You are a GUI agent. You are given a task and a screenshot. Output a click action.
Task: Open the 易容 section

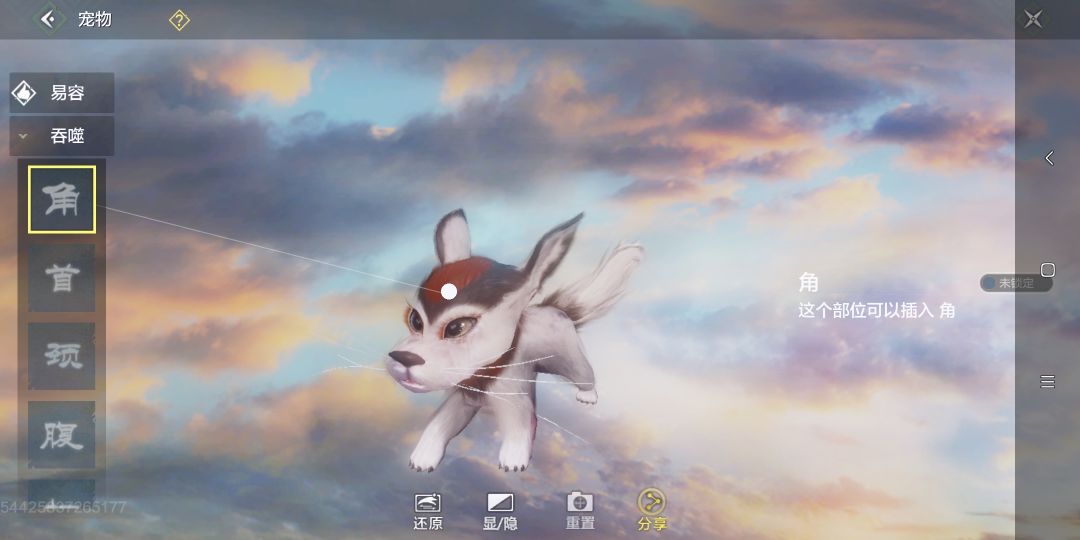(62, 93)
